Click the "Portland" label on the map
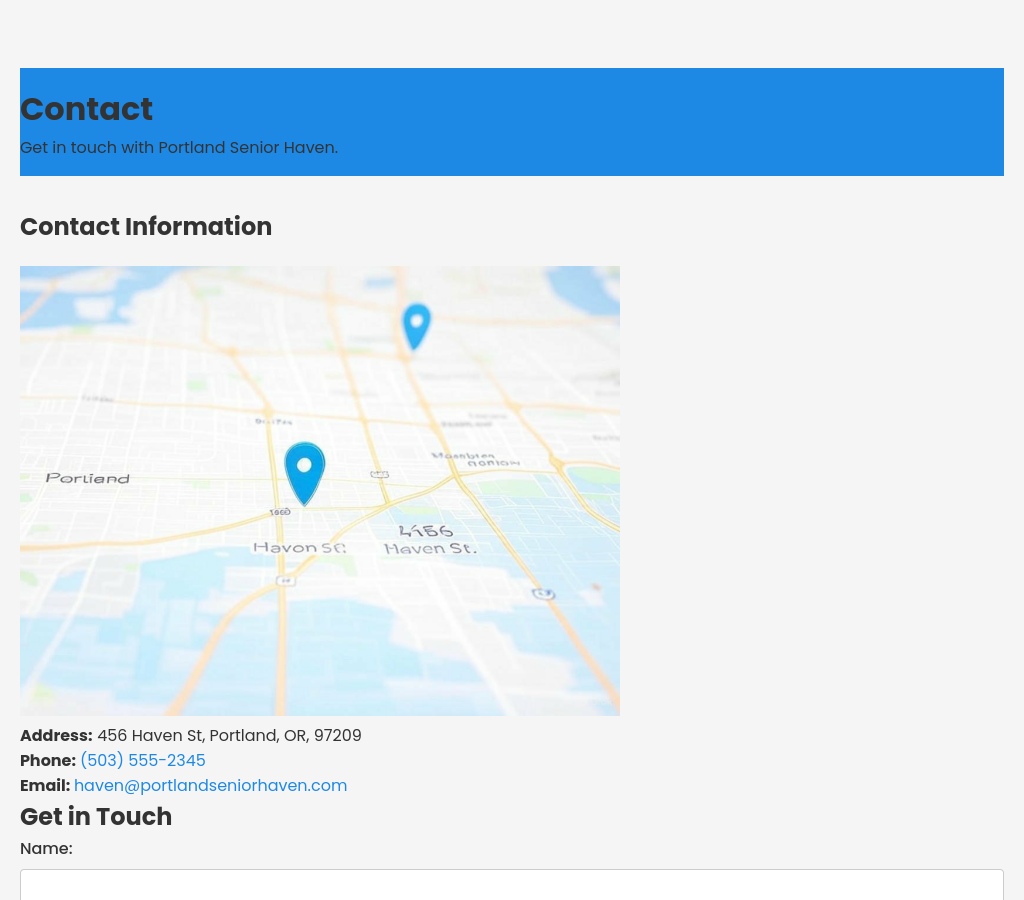 (88, 478)
